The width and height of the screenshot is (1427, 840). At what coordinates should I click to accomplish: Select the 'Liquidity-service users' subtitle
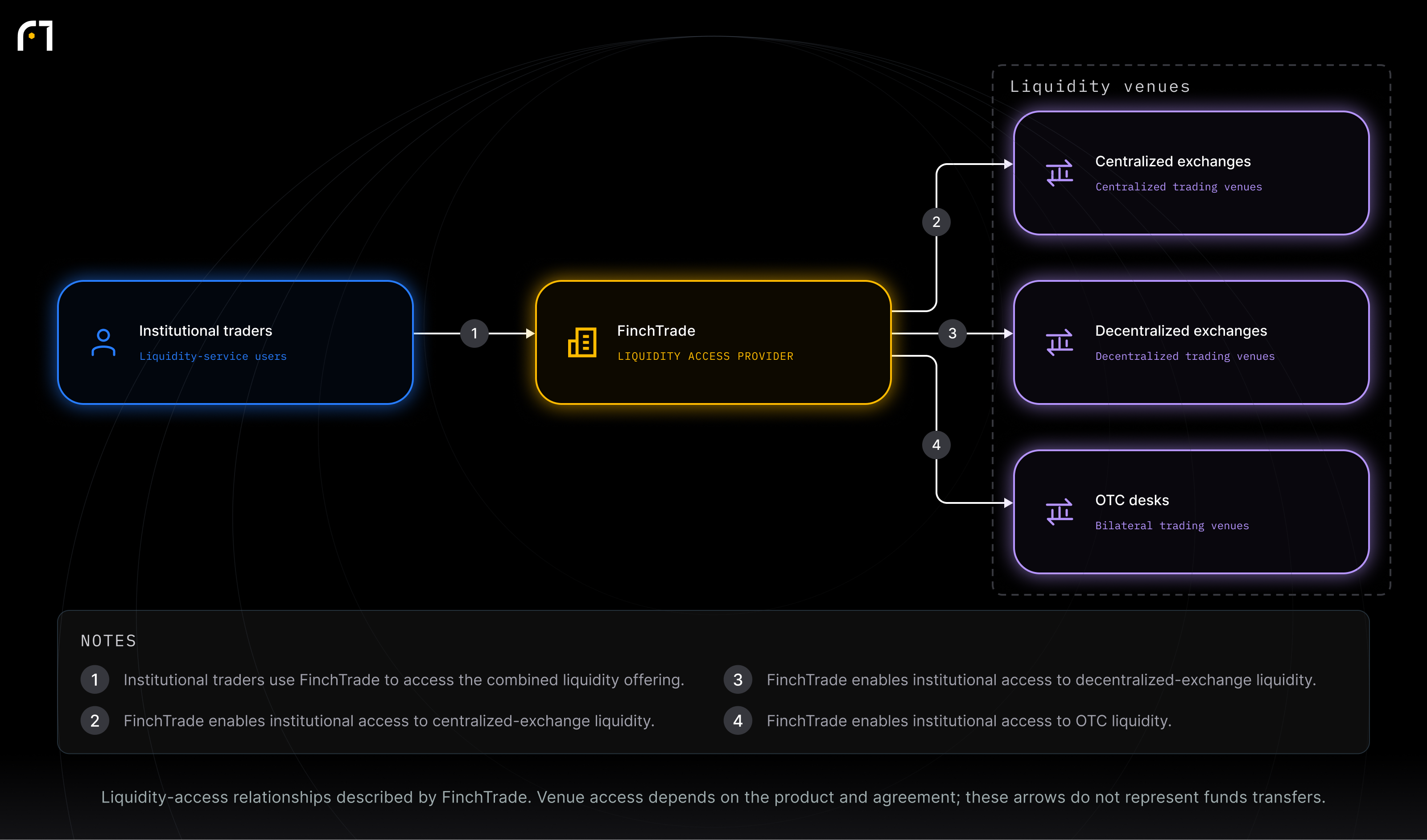click(x=213, y=356)
